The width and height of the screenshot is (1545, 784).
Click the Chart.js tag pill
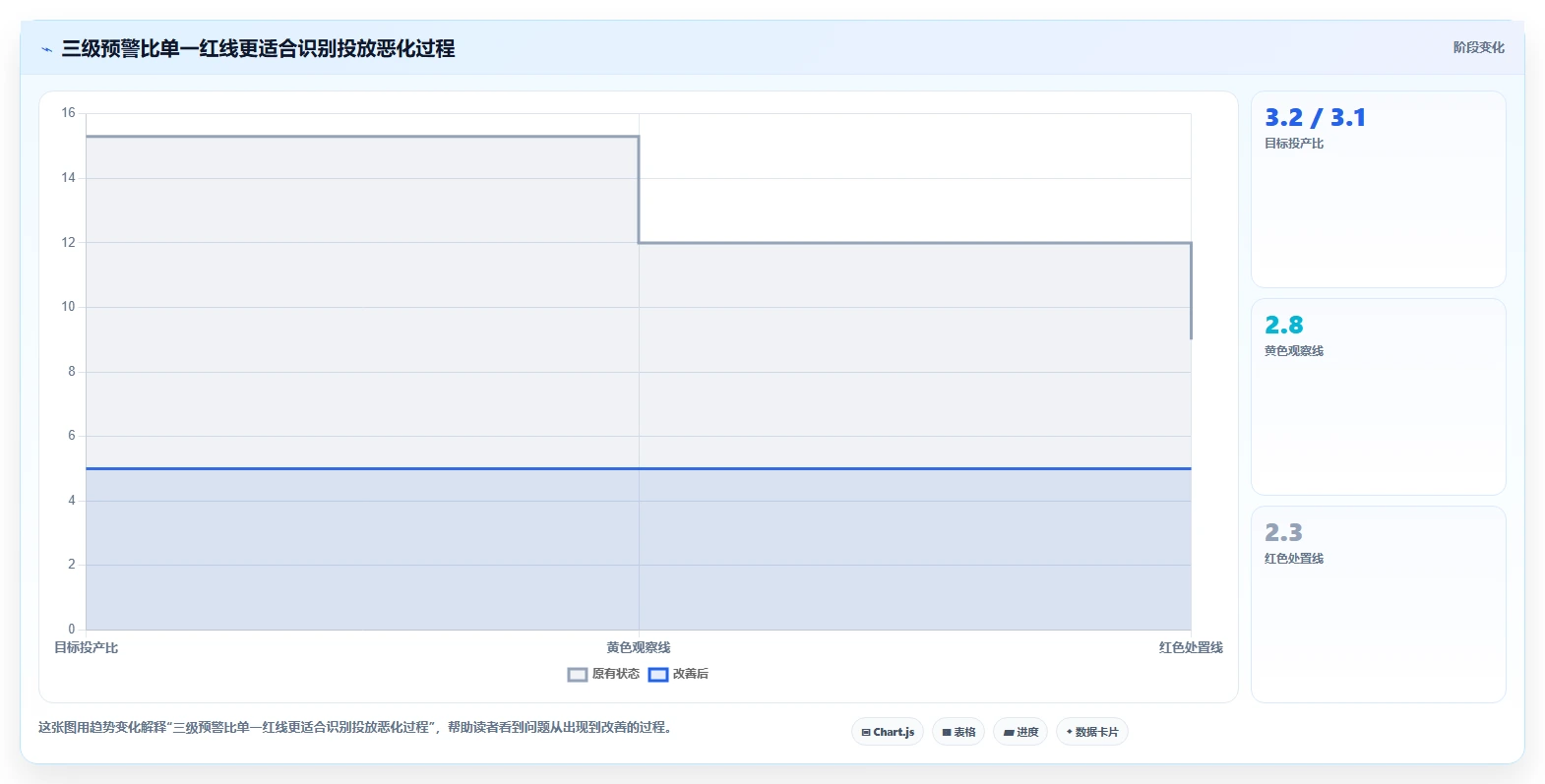888,732
